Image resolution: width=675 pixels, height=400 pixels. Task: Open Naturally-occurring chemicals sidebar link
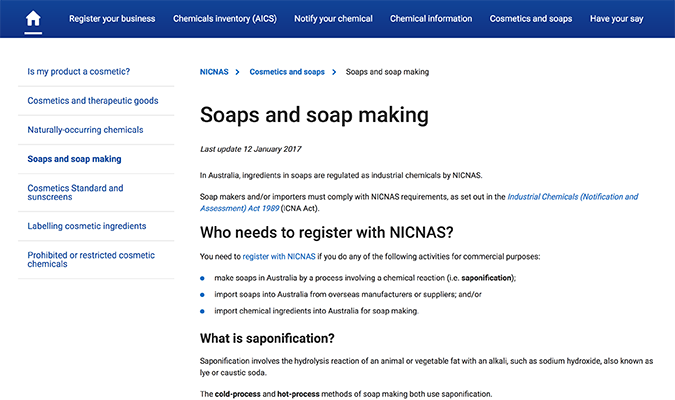[x=85, y=130]
